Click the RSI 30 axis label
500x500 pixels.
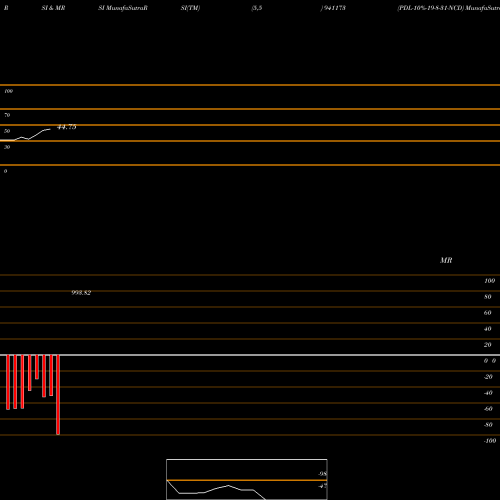7,147
